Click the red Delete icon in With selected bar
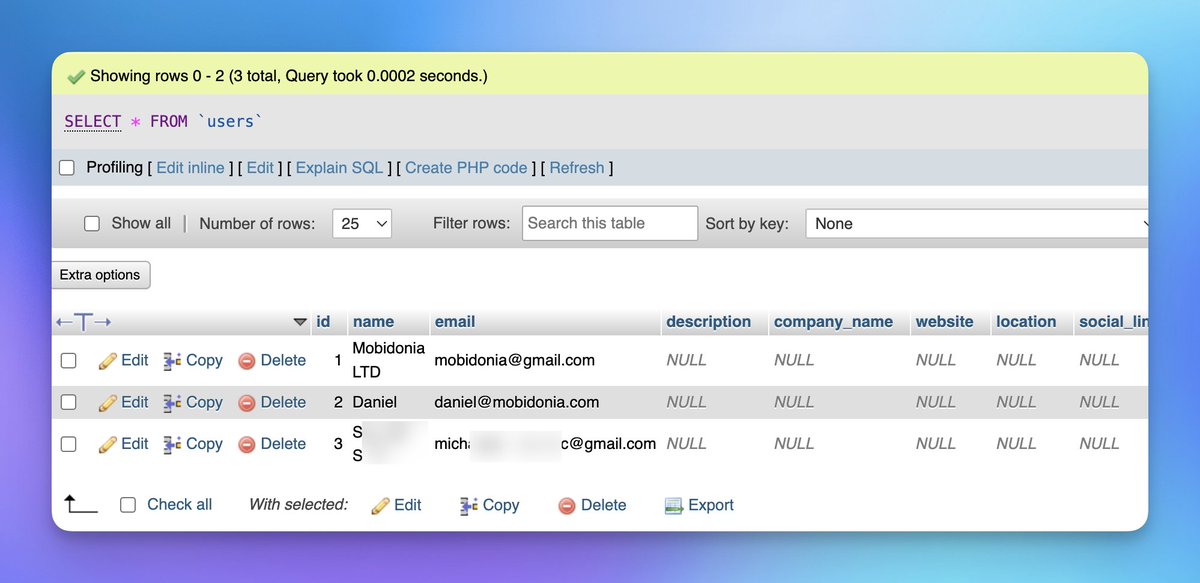This screenshot has width=1200, height=583. point(567,506)
